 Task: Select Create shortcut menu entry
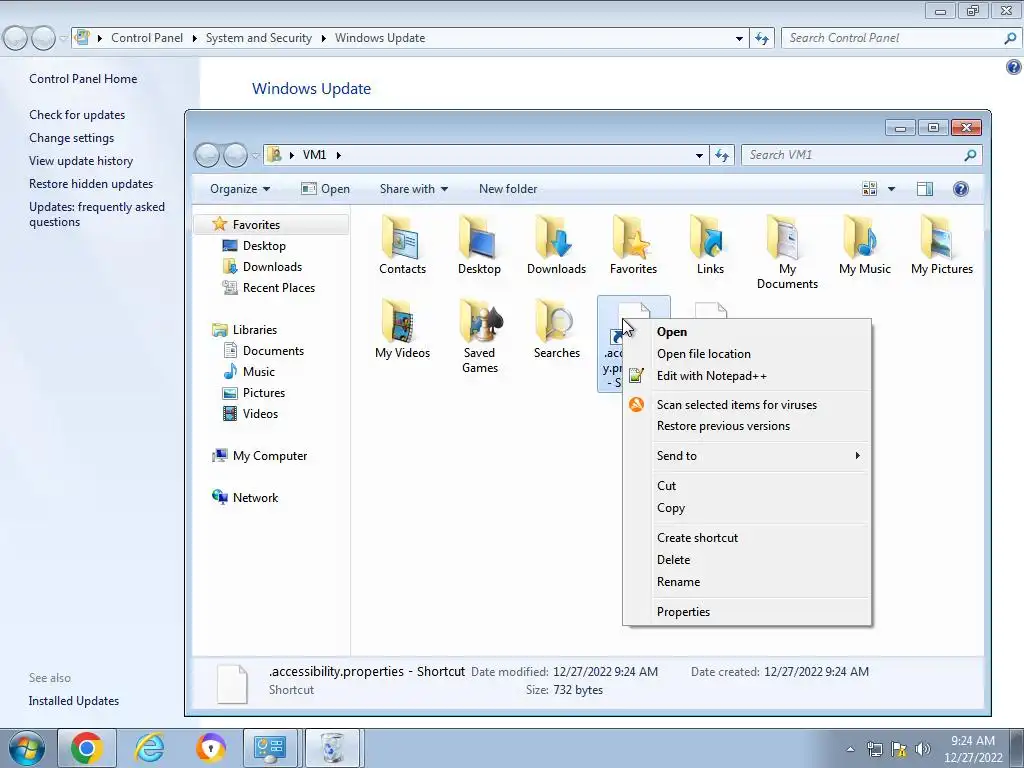747,538
